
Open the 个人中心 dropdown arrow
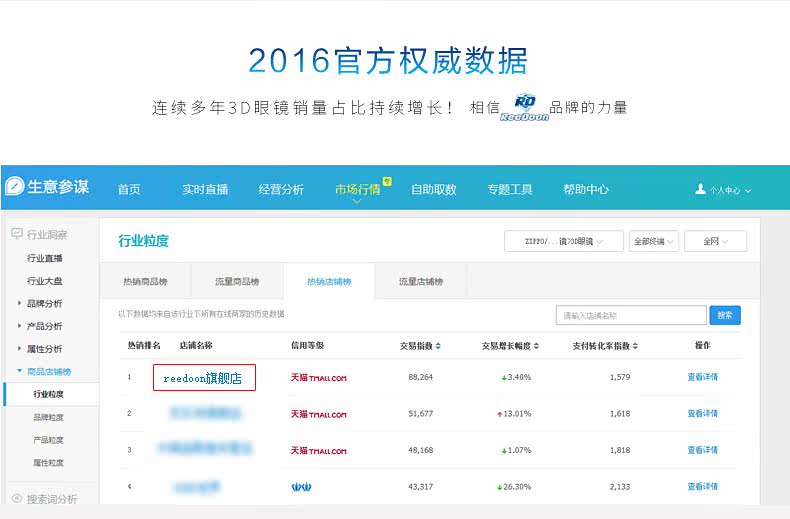[x=748, y=191]
